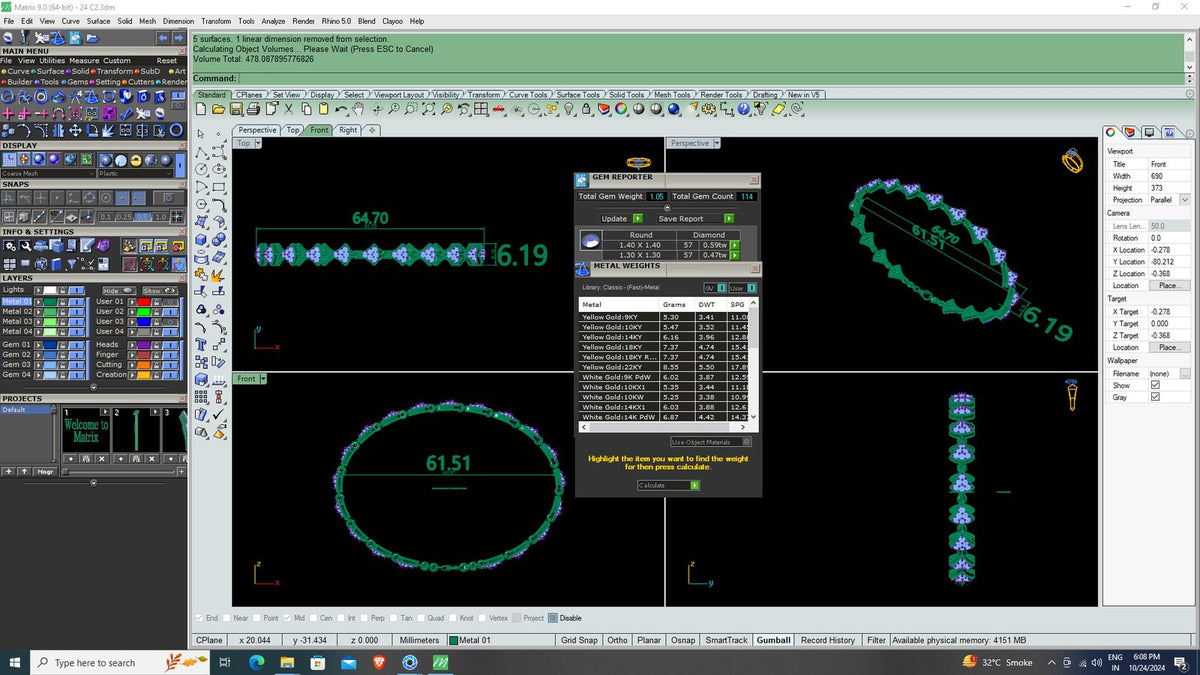
Task: Open the Perspective viewport title dropdown
Action: (716, 143)
